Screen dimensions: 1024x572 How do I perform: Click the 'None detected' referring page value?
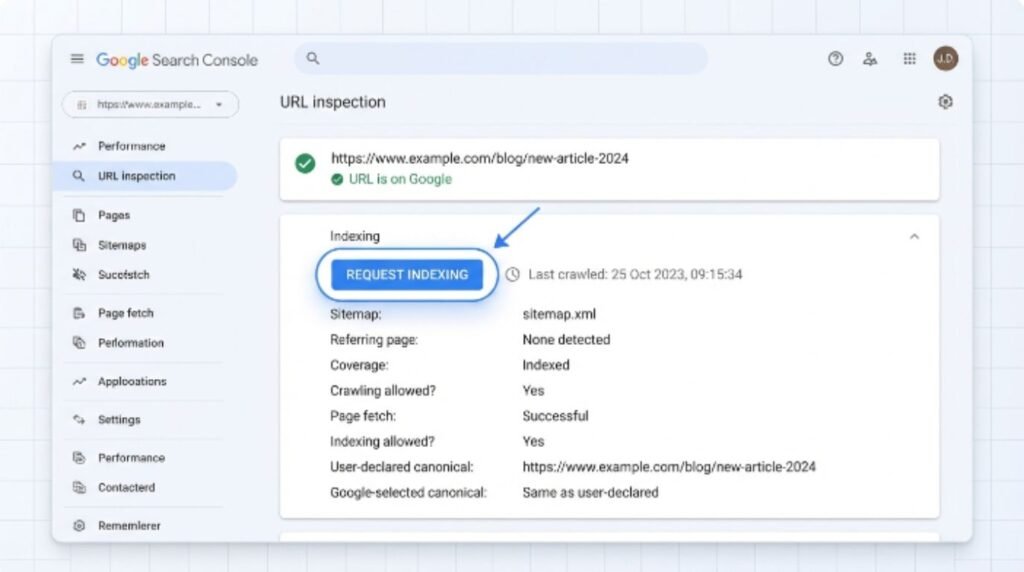[566, 340]
